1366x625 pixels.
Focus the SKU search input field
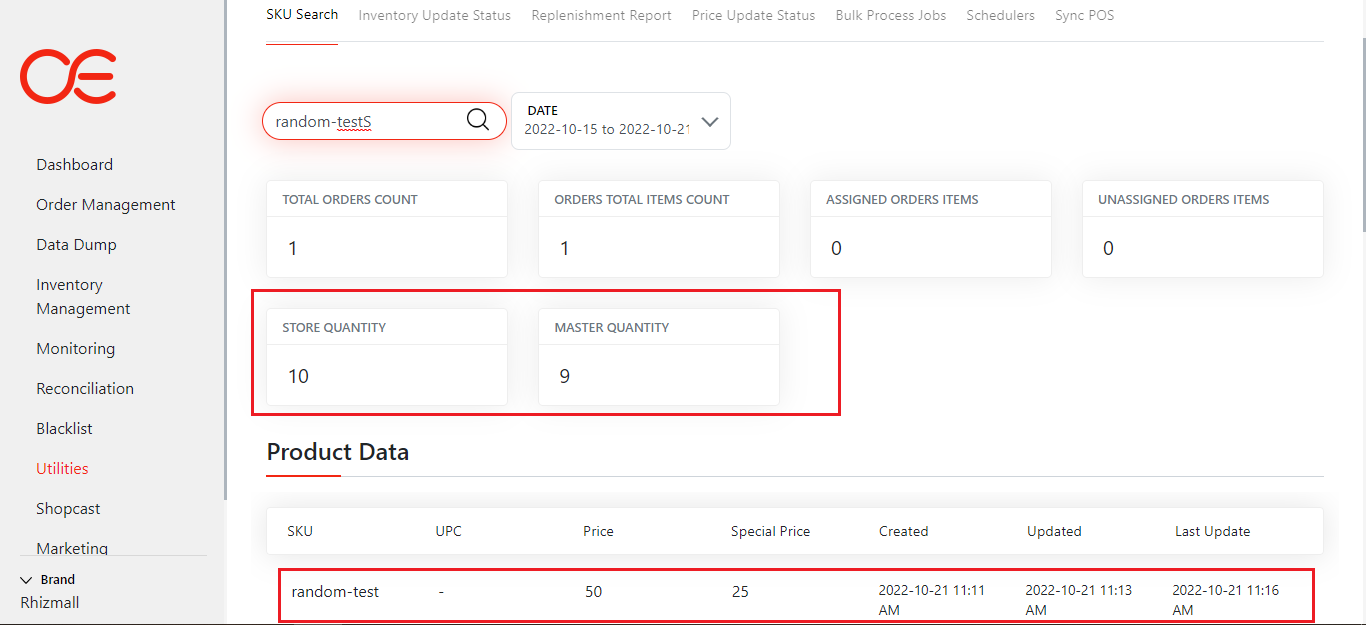coord(365,121)
